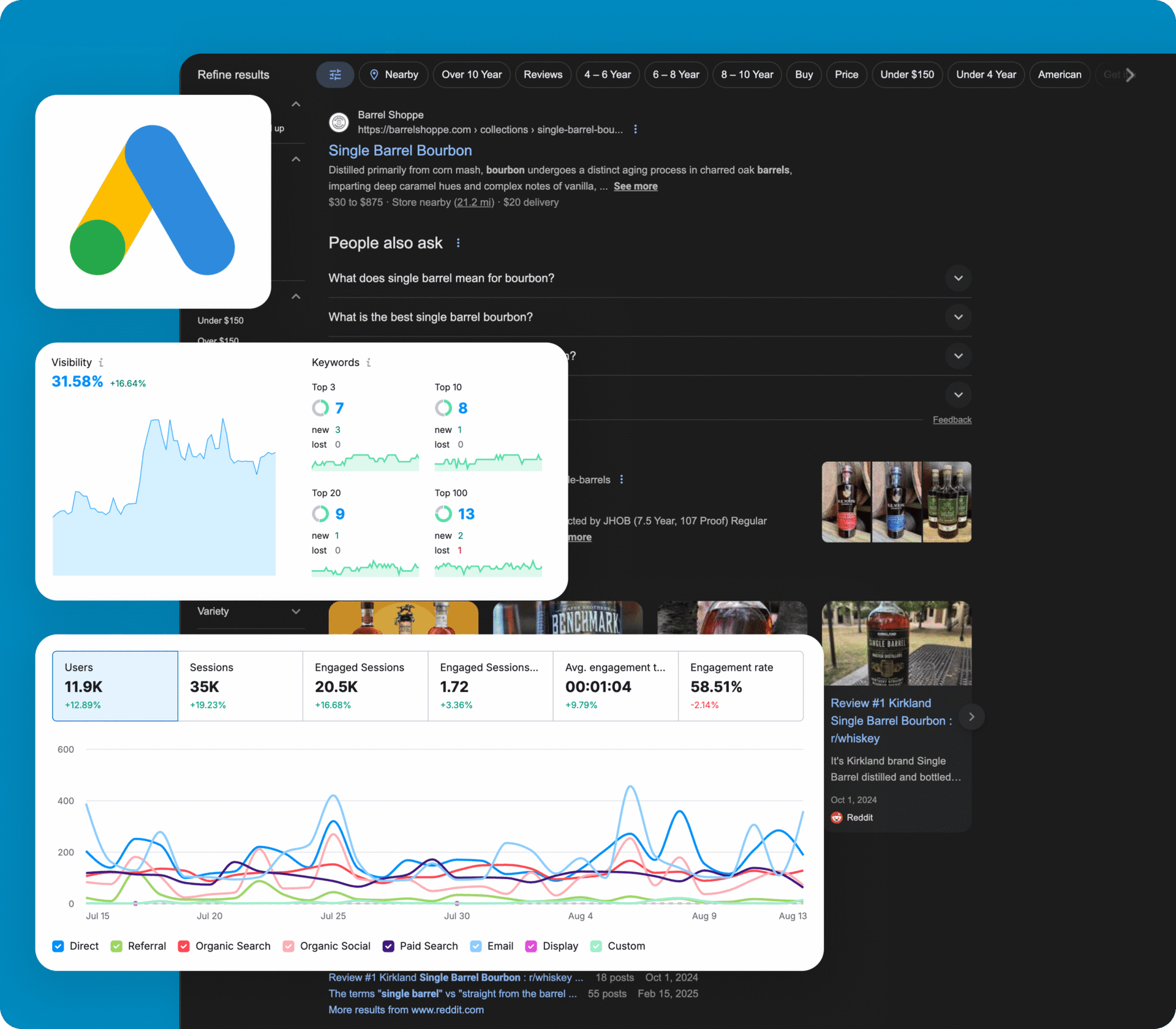Click the 6 – 8 Year filter chip
The image size is (1176, 1029).
click(676, 75)
